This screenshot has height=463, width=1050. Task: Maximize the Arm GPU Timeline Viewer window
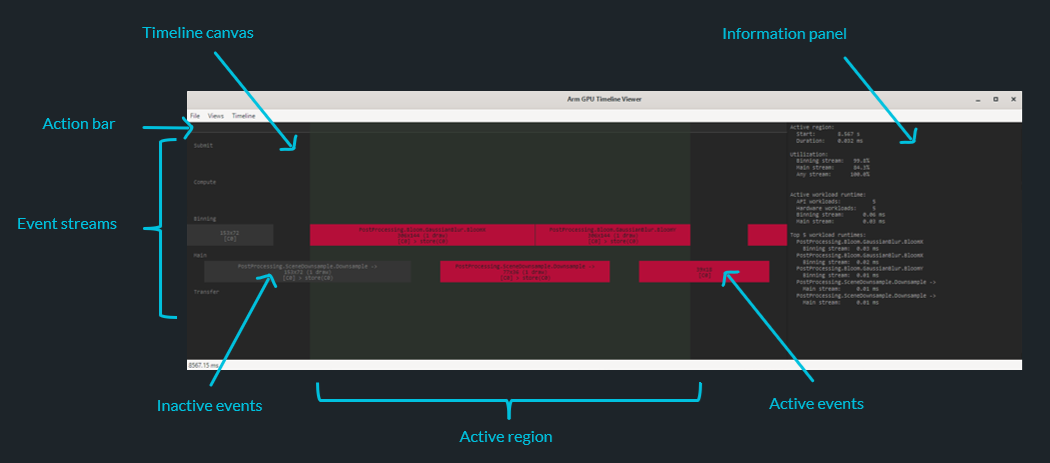[996, 99]
